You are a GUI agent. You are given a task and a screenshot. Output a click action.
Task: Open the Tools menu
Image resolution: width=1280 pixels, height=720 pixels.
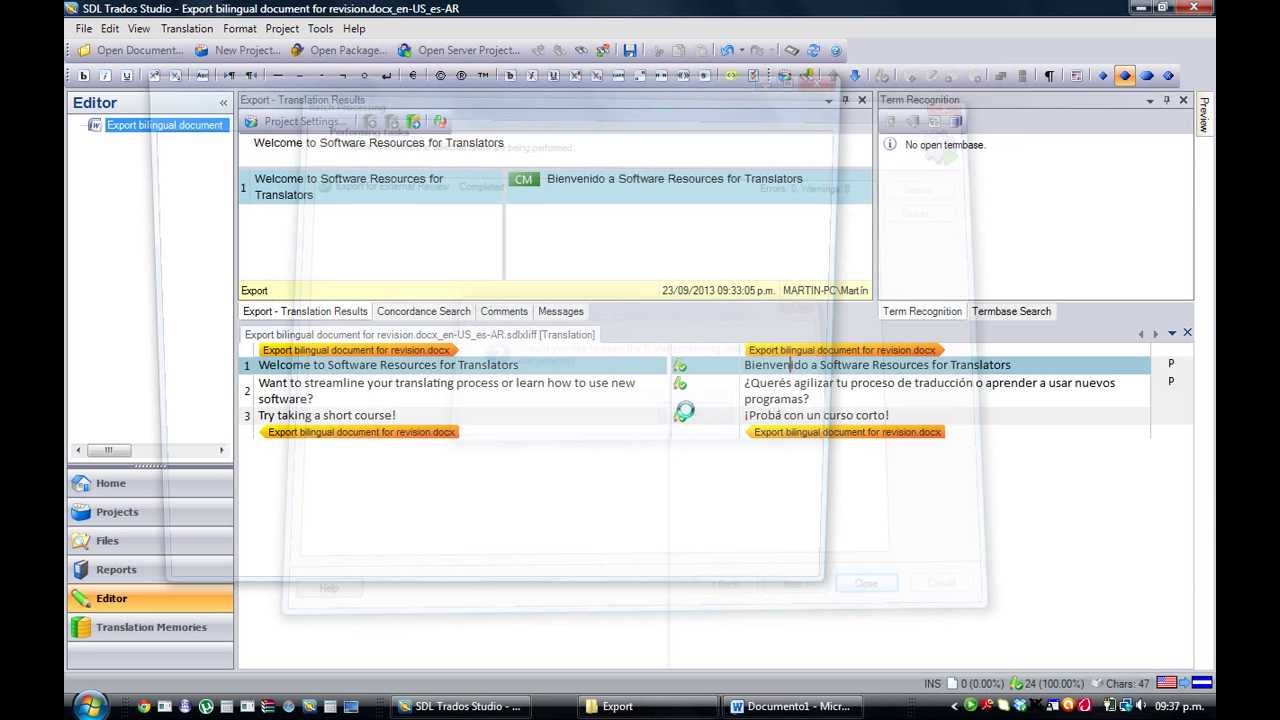pyautogui.click(x=320, y=29)
